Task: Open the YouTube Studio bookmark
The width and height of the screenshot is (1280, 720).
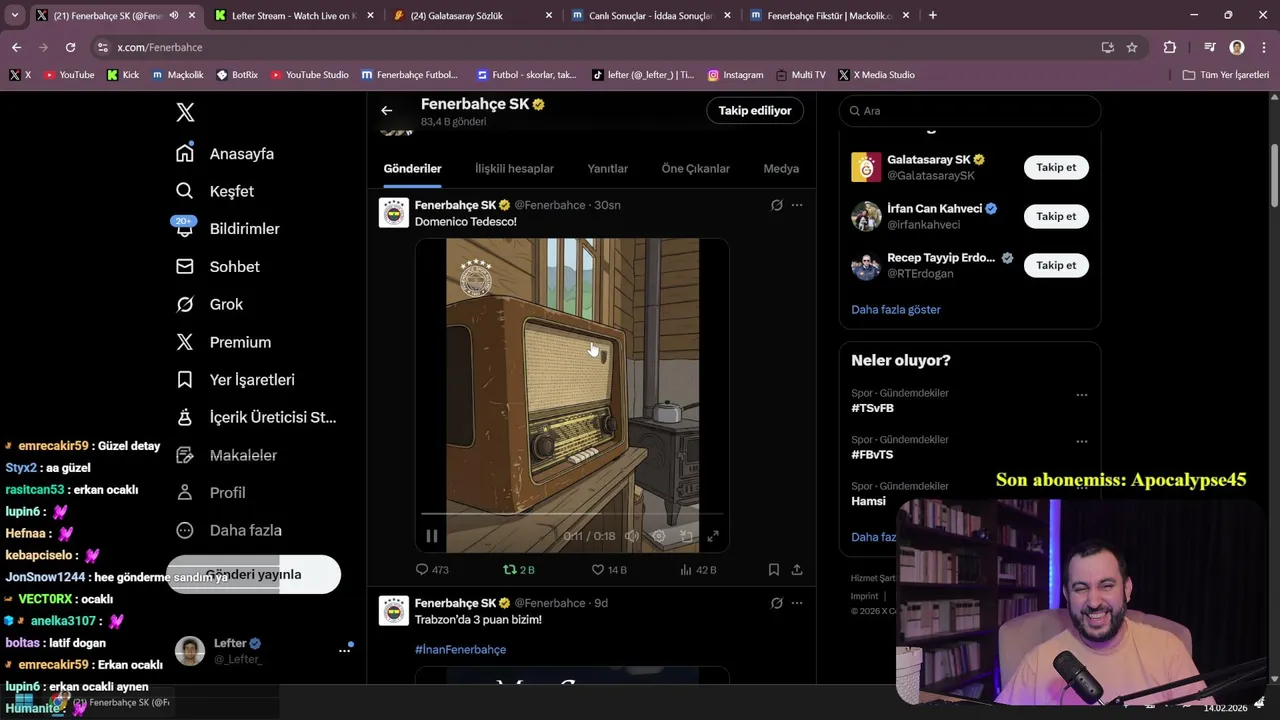Action: 309,75
